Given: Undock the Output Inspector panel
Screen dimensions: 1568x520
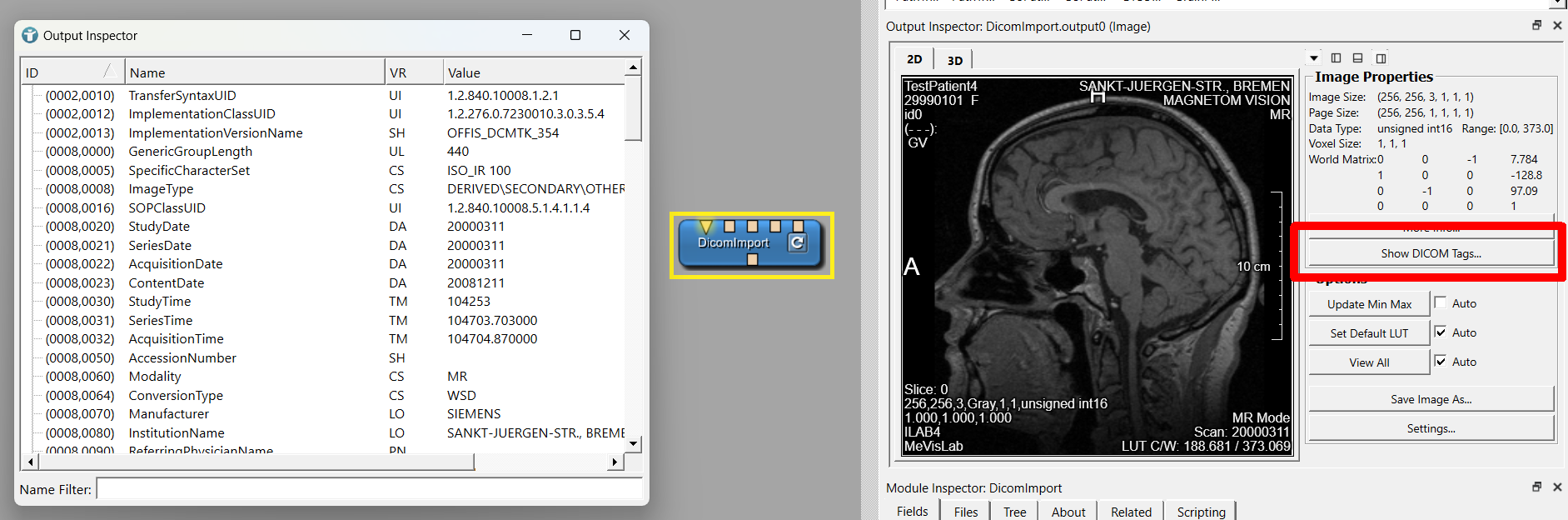Looking at the screenshot, I should pyautogui.click(x=1536, y=26).
